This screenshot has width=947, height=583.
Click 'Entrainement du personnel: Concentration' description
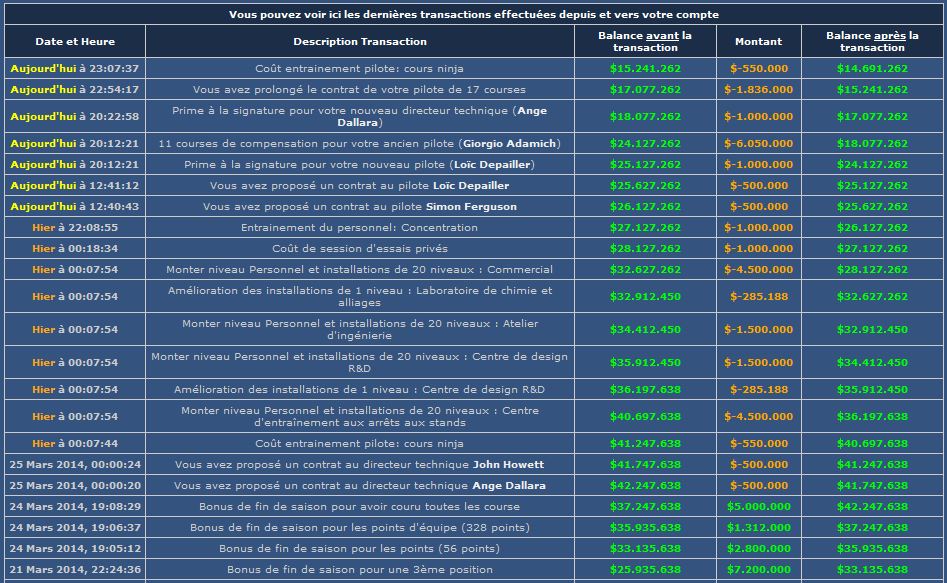click(x=359, y=228)
